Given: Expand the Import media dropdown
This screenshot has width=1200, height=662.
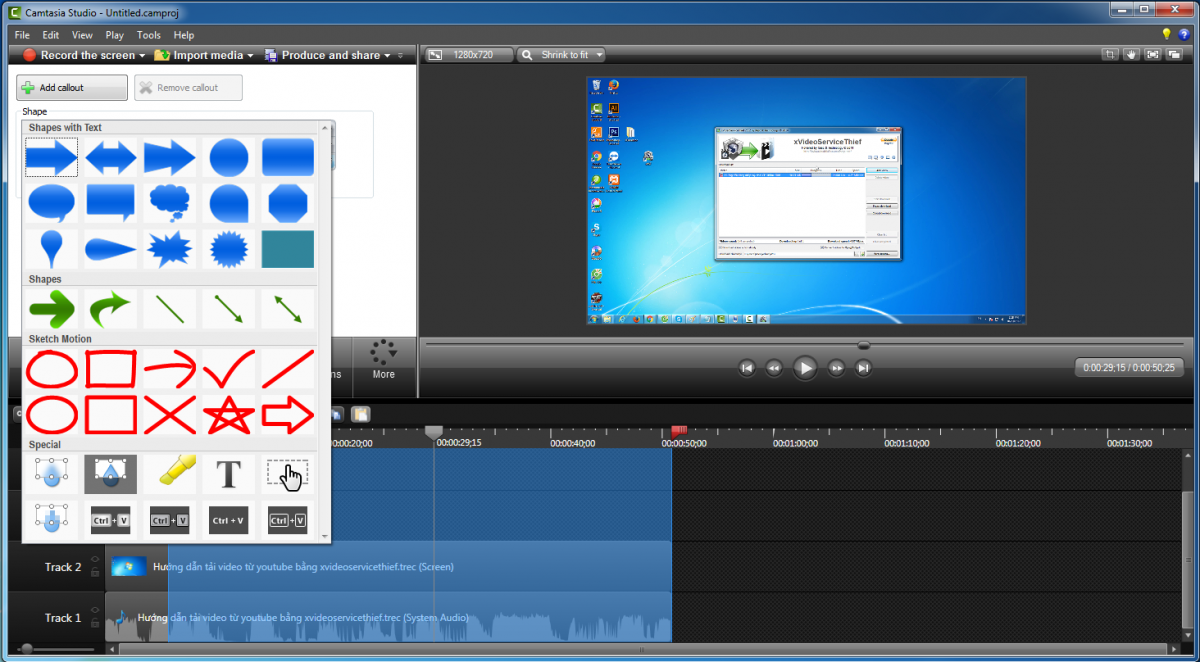Looking at the screenshot, I should [250, 55].
